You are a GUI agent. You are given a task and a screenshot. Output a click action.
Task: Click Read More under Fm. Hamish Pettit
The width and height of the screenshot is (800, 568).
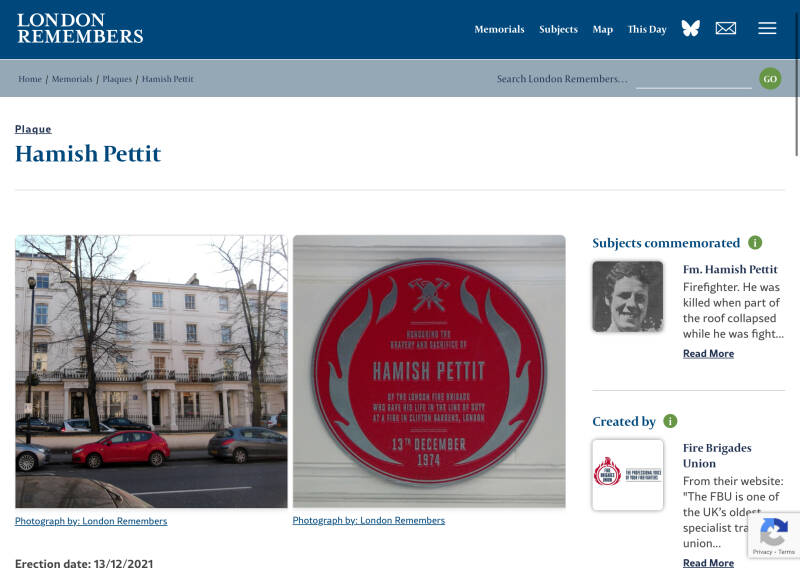(708, 354)
